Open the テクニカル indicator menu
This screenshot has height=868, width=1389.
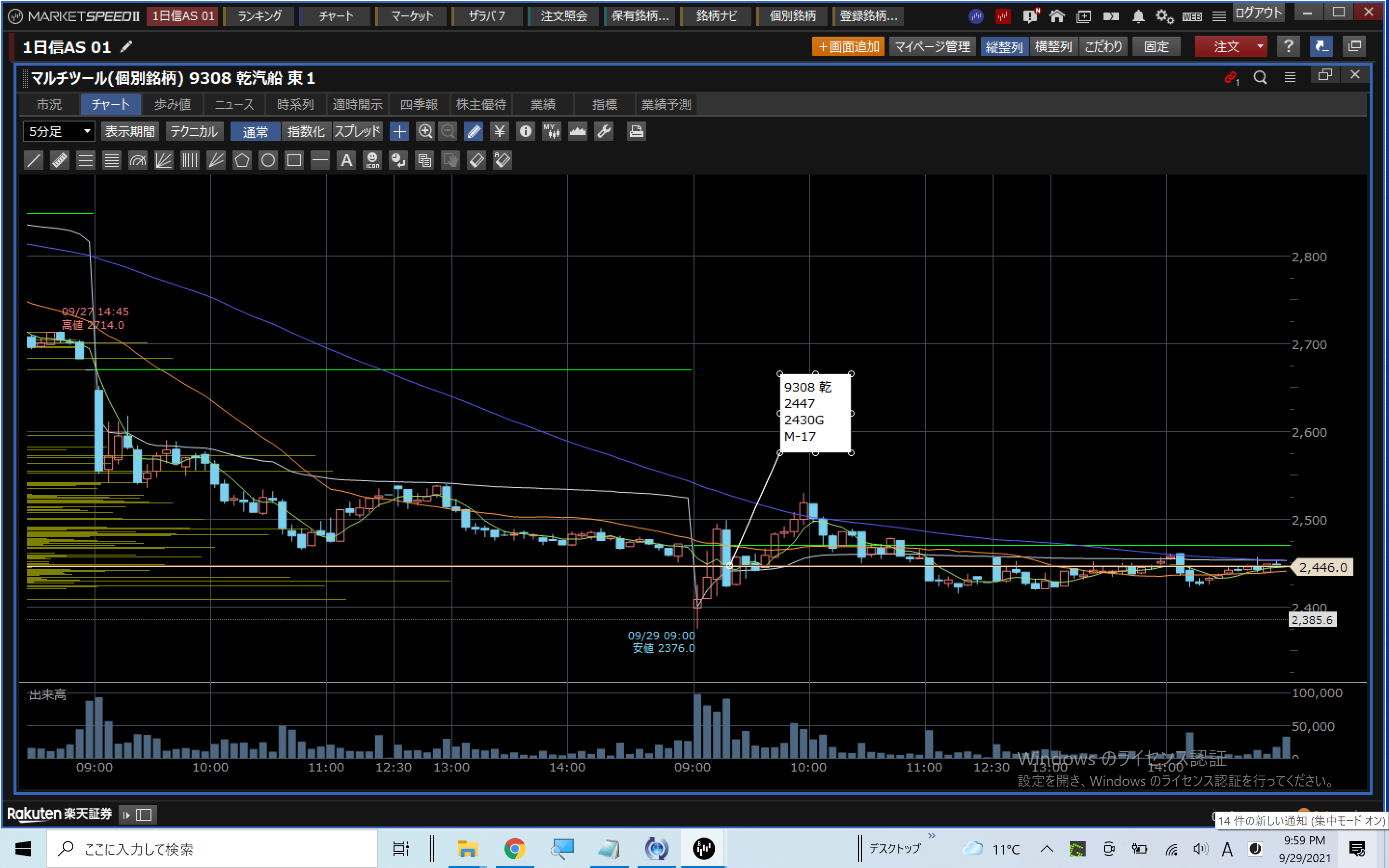pyautogui.click(x=194, y=132)
